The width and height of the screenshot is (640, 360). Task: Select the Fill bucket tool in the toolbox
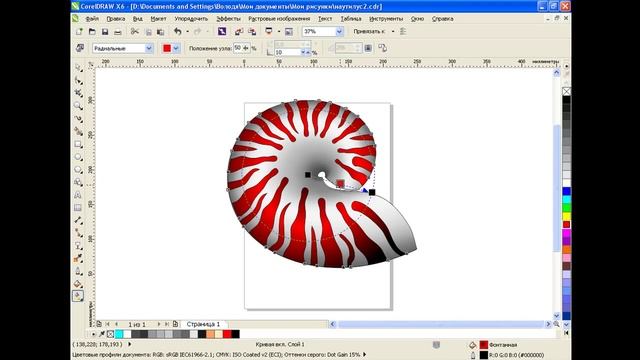tap(78, 283)
